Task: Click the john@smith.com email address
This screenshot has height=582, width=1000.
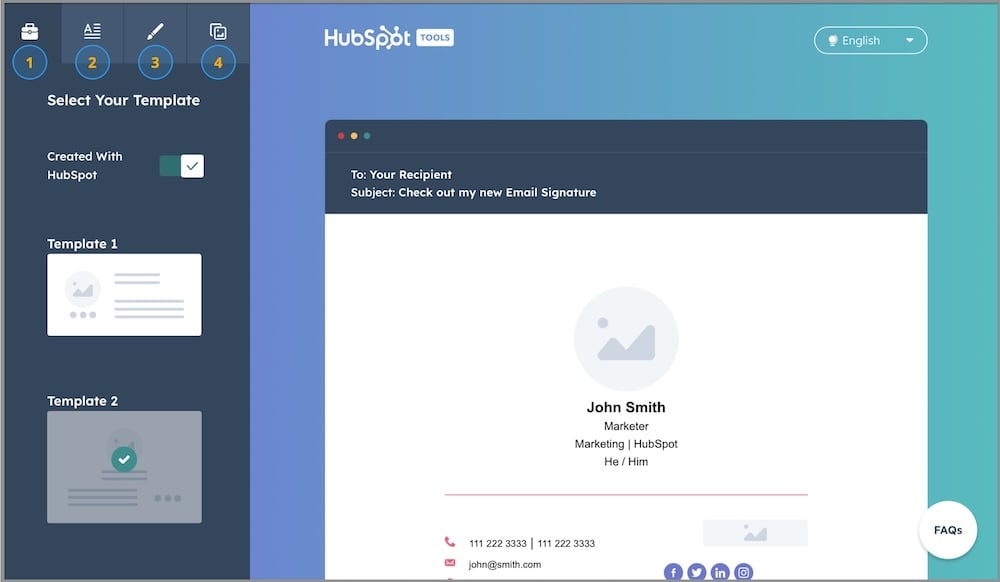Action: coord(505,565)
